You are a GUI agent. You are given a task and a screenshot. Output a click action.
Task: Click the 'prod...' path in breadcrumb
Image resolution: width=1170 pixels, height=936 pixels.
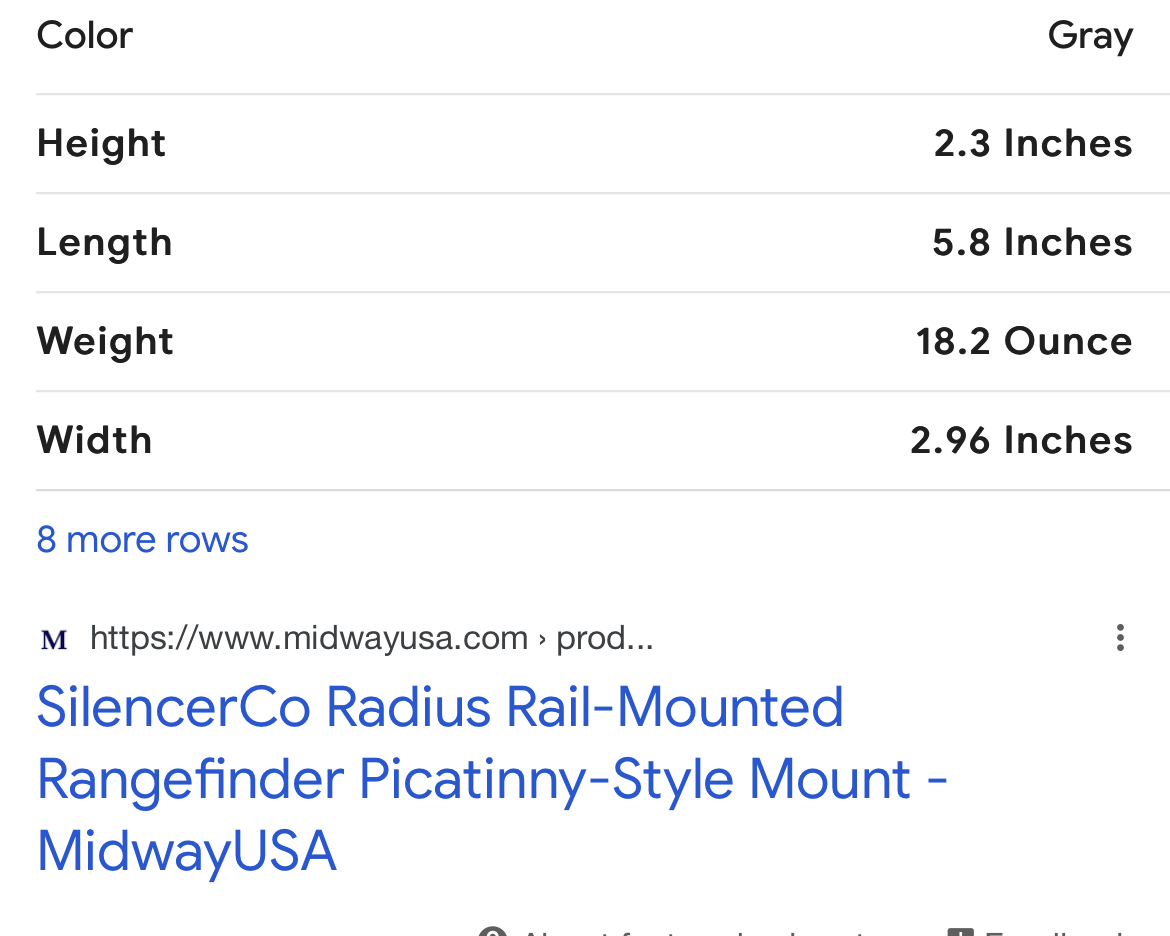point(604,638)
